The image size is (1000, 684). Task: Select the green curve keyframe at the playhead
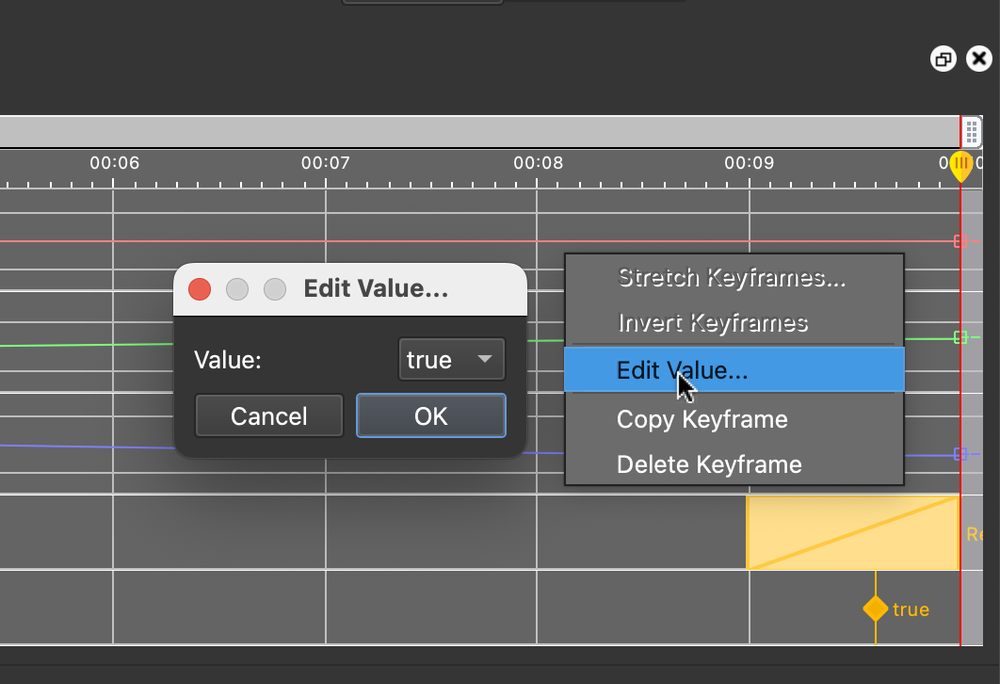pos(961,337)
